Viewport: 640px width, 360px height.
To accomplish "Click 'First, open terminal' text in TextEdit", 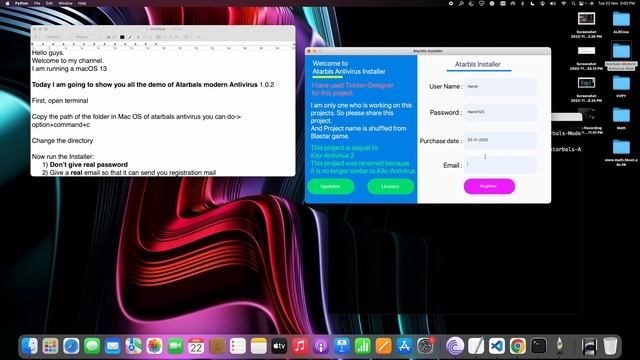I will coord(60,100).
